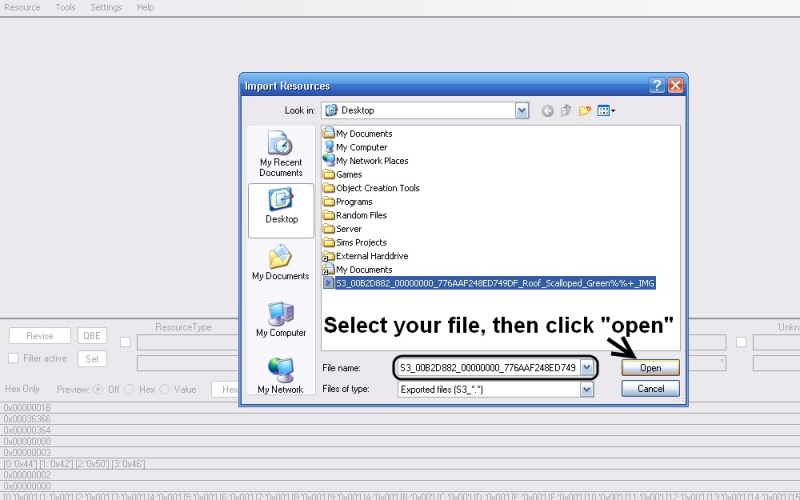Select the S3 Roof_Scalloped_Green file
800x500 pixels.
(489, 283)
